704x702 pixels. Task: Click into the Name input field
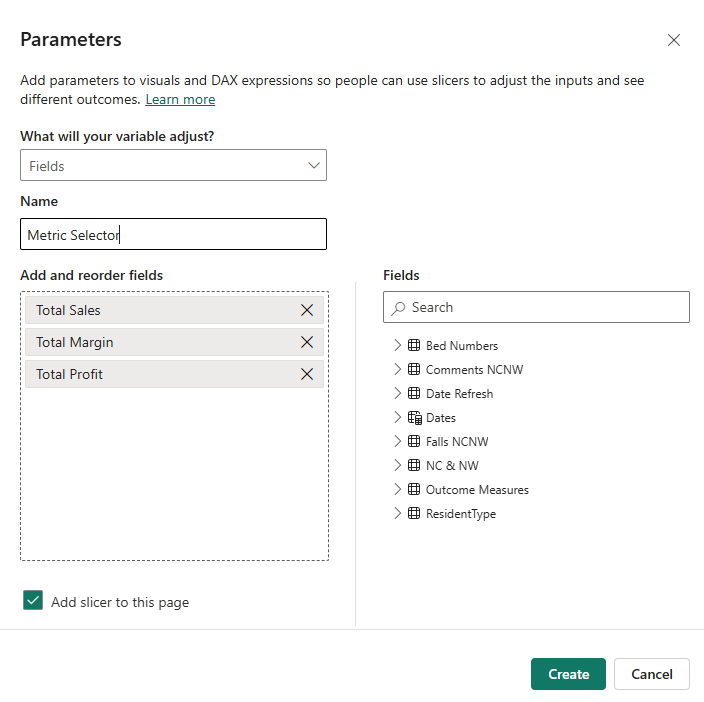coord(173,234)
